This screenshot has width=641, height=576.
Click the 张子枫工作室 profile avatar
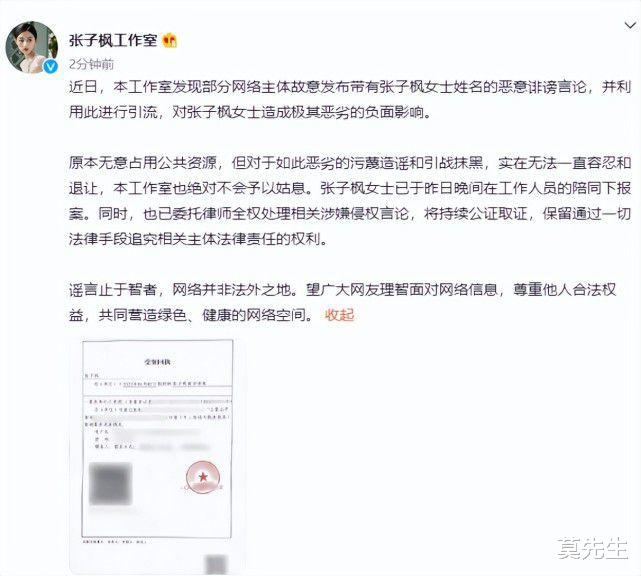pos(32,47)
